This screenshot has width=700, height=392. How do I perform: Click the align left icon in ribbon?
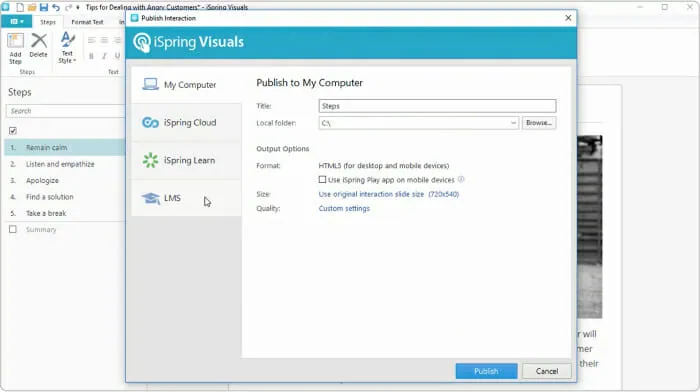[92, 40]
